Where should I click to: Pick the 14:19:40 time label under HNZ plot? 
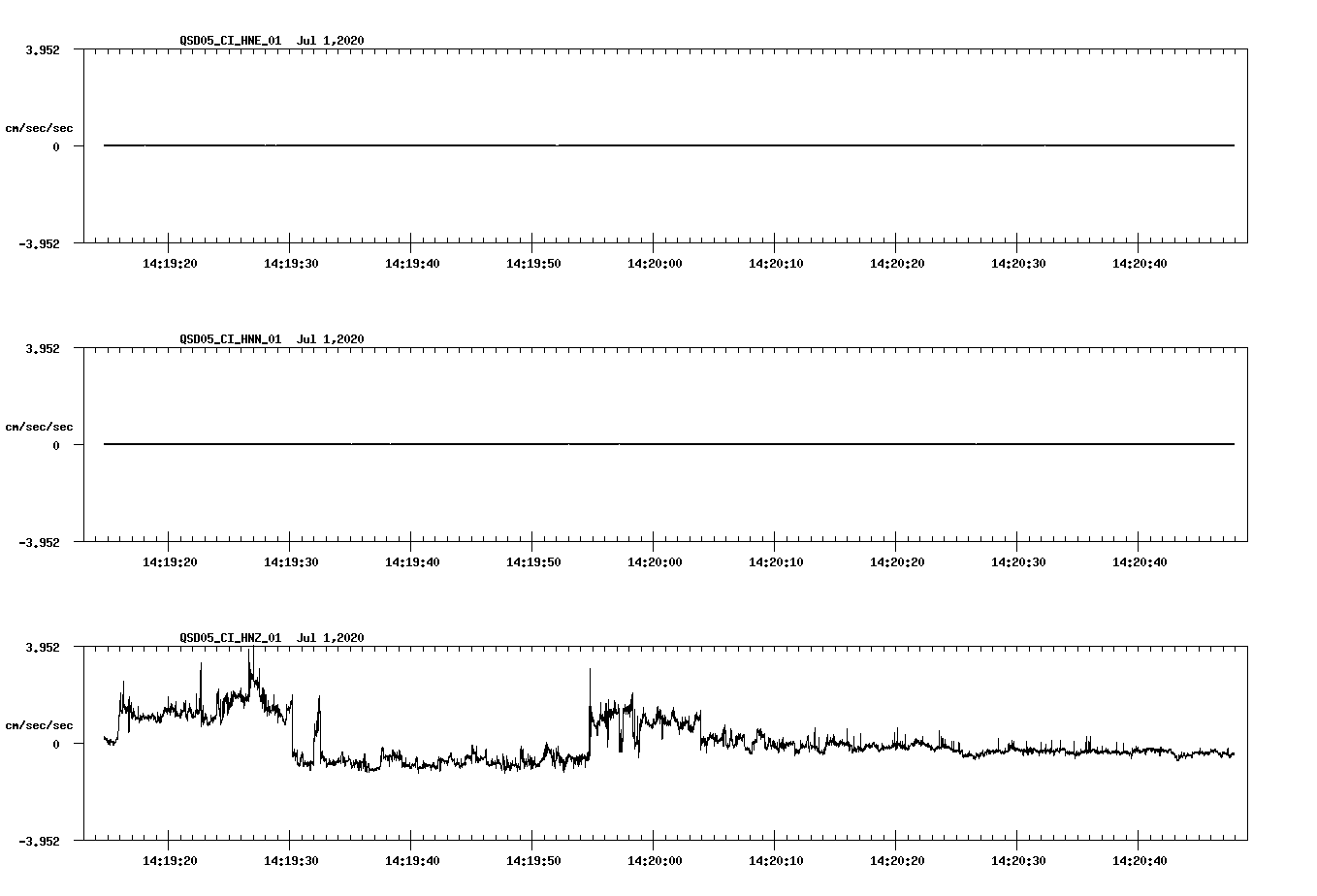coord(412,861)
